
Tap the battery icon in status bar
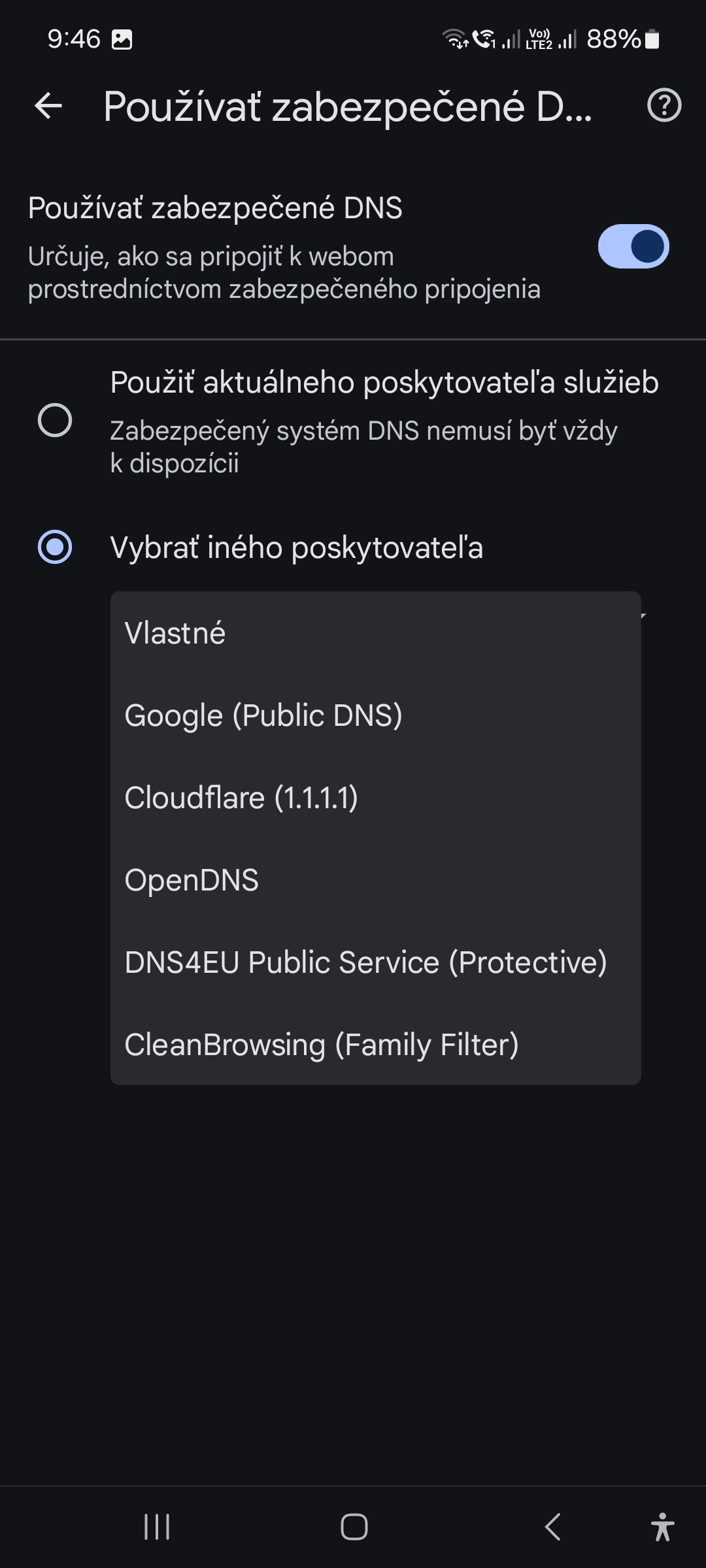click(x=652, y=39)
